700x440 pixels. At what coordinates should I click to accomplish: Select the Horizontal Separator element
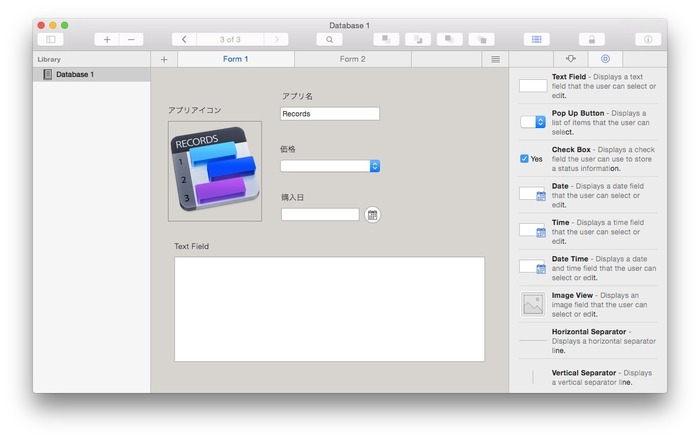tap(533, 340)
